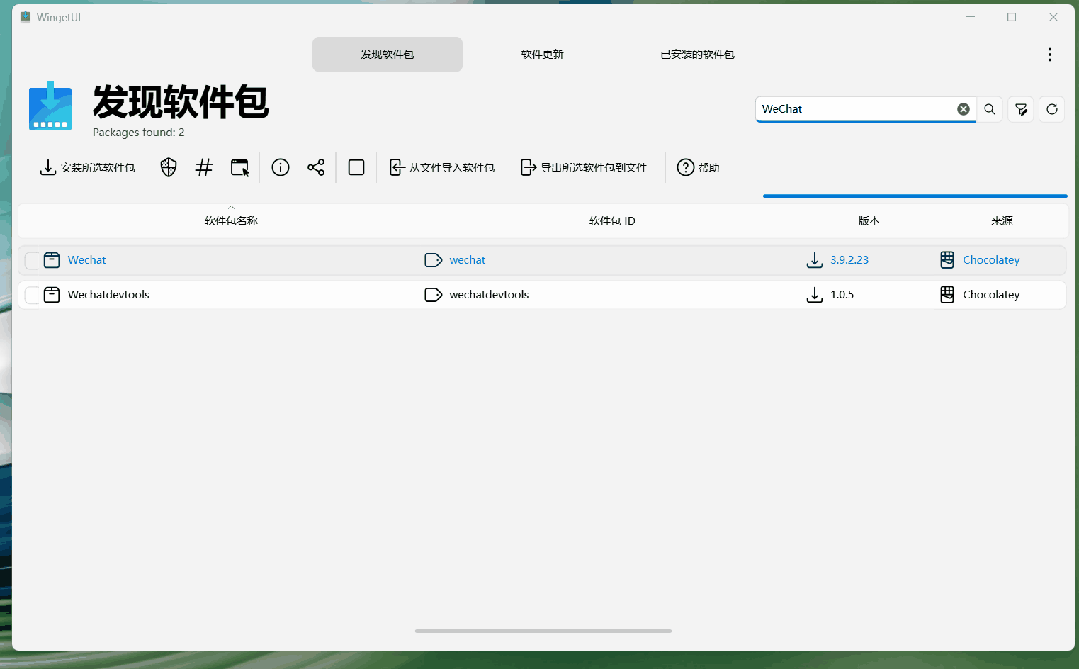
Task: Click install selected packages button
Action: 87,167
